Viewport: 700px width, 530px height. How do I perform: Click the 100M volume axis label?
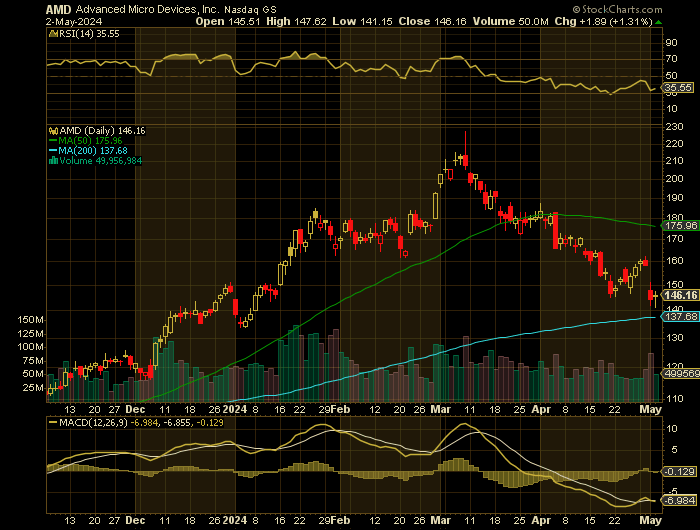pos(30,347)
